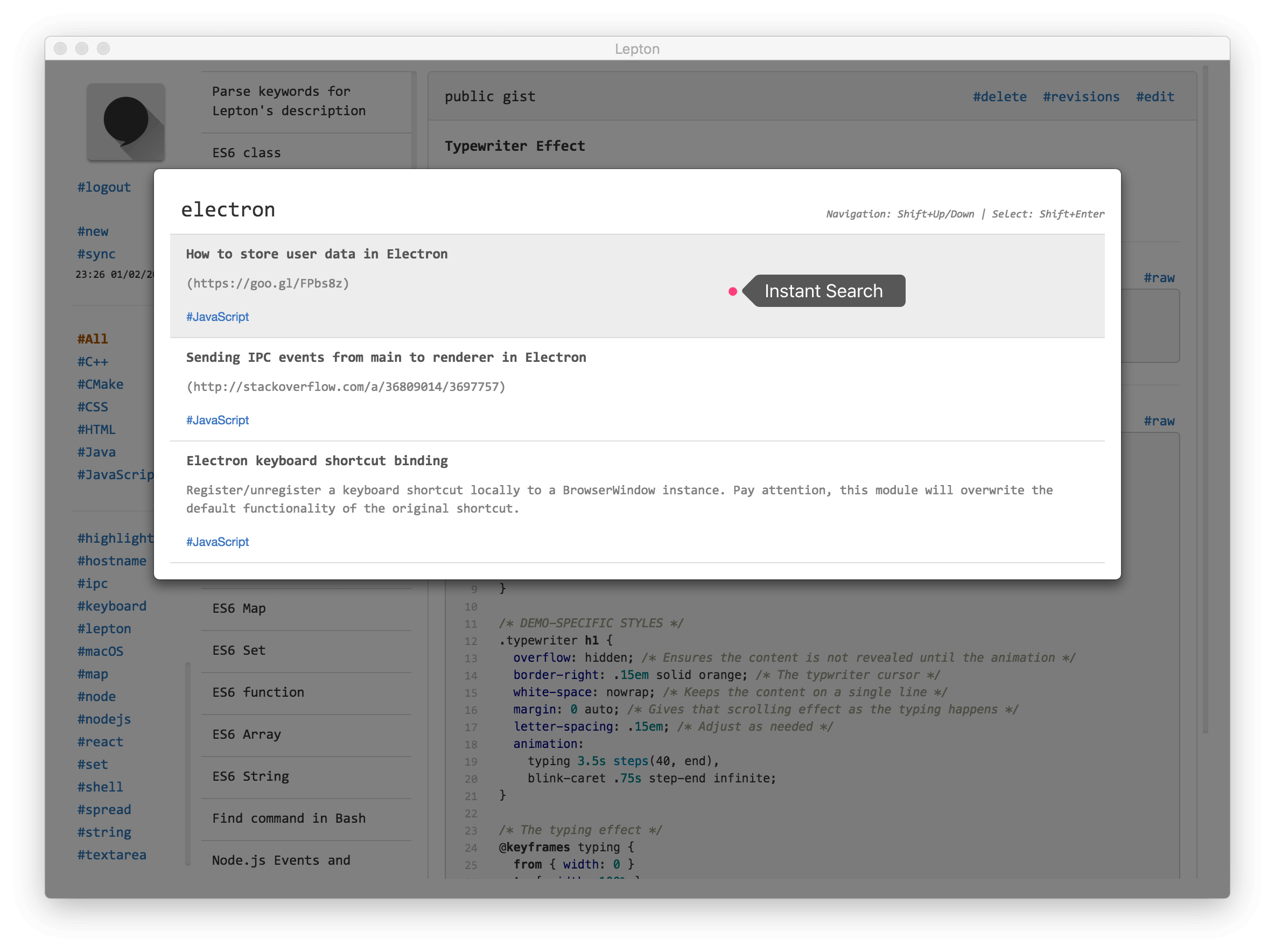The width and height of the screenshot is (1275, 952).
Task: Click the #logout link
Action: point(104,187)
